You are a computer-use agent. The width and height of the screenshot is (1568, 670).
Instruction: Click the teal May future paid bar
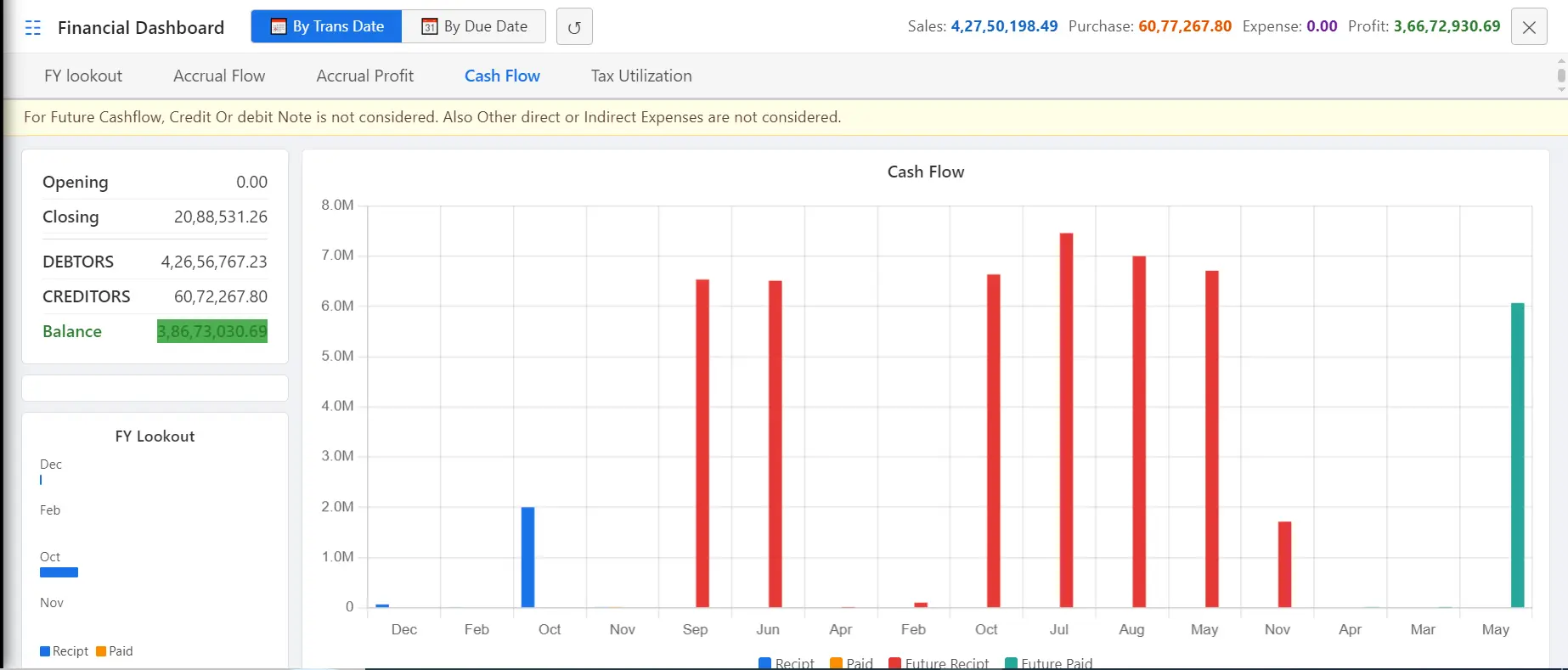tap(1518, 455)
